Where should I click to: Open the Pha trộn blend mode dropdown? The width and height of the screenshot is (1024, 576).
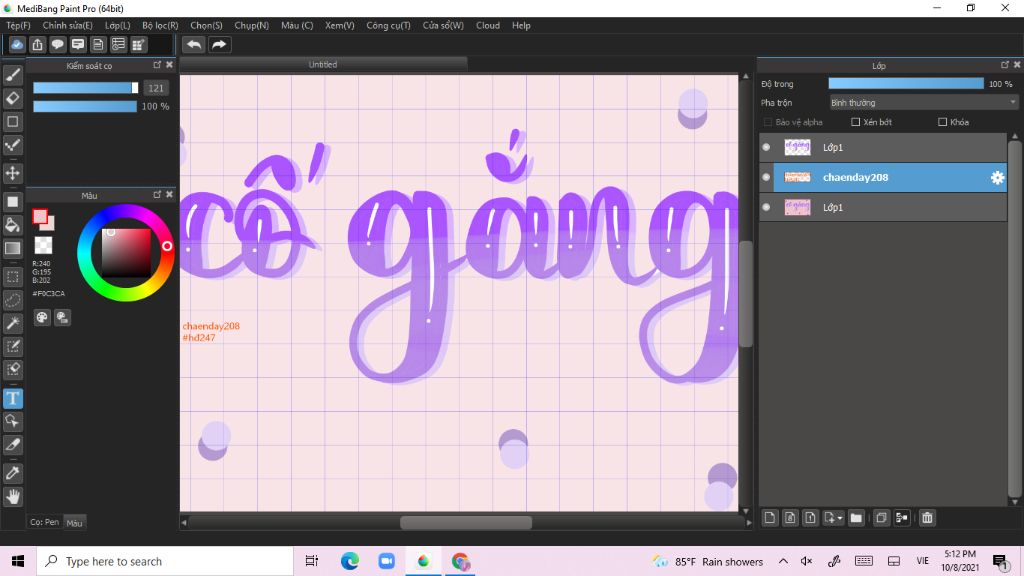click(x=923, y=103)
